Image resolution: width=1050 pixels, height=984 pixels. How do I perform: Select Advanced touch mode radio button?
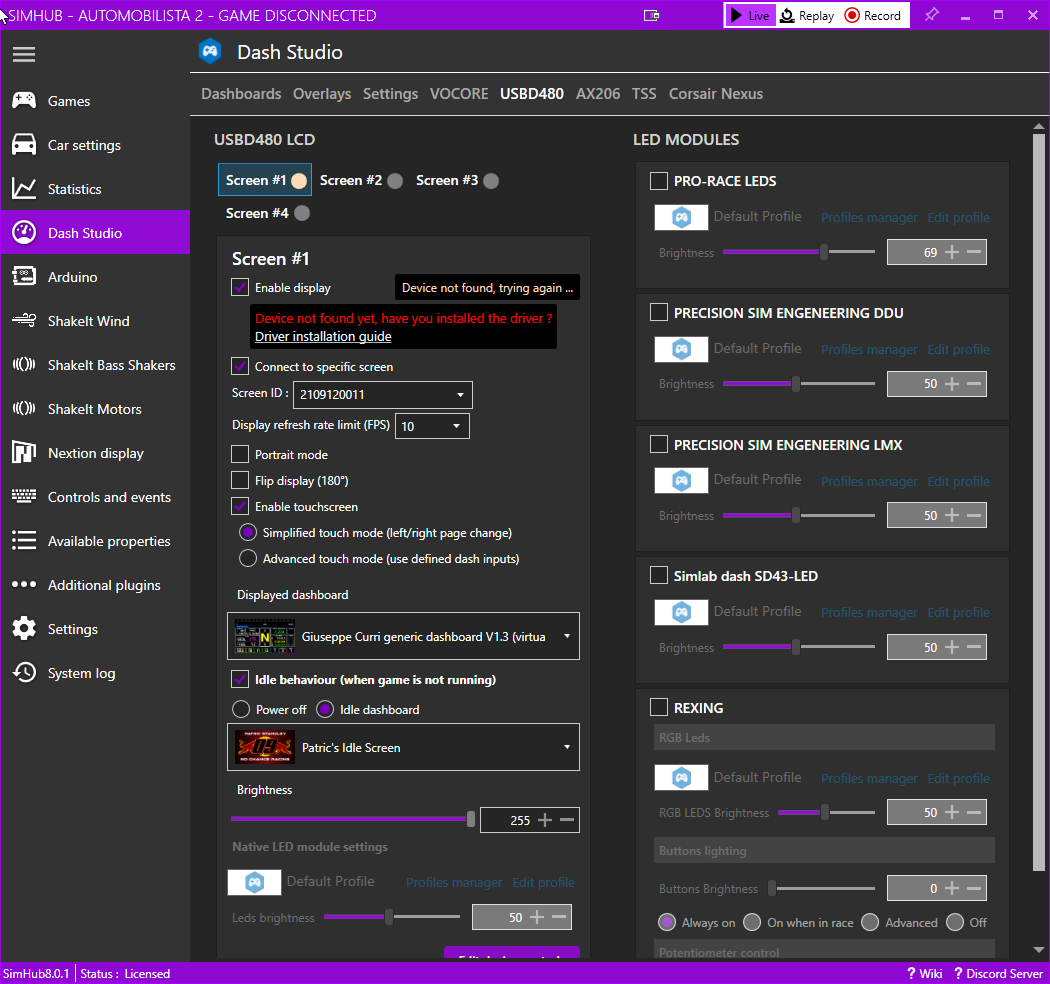tap(248, 559)
